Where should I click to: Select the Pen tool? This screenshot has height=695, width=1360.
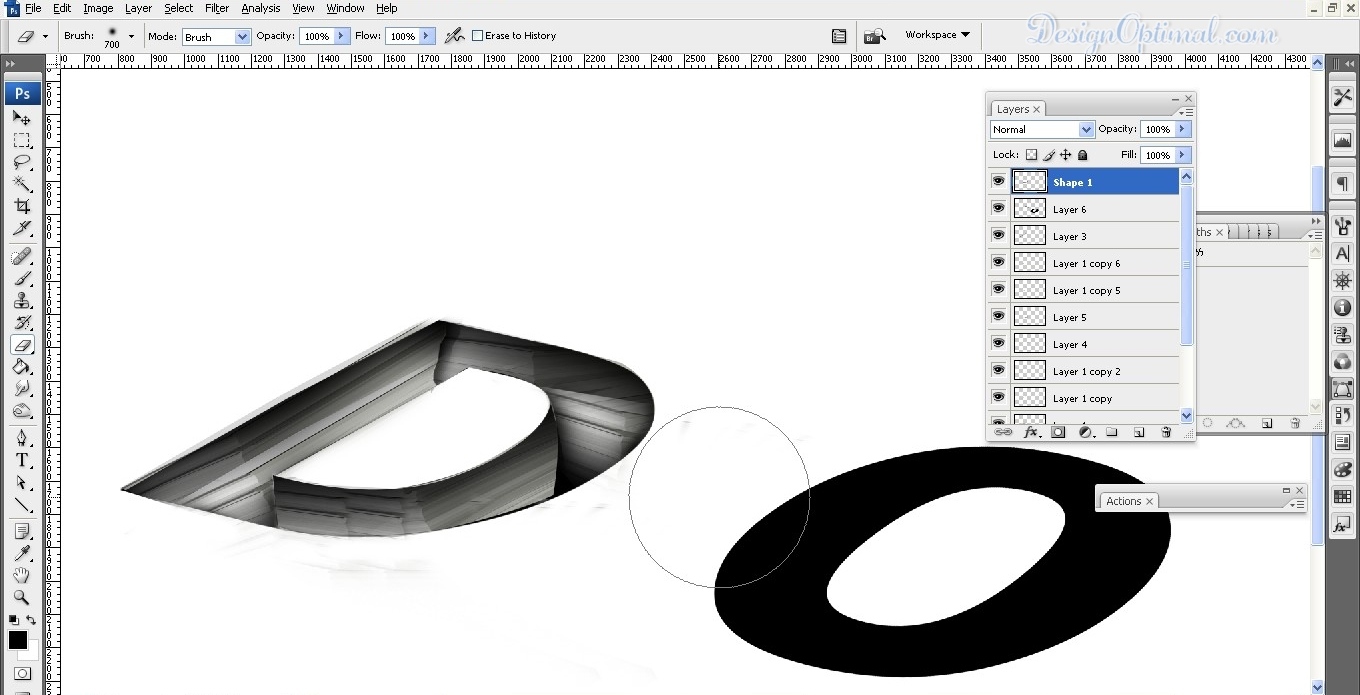22,438
